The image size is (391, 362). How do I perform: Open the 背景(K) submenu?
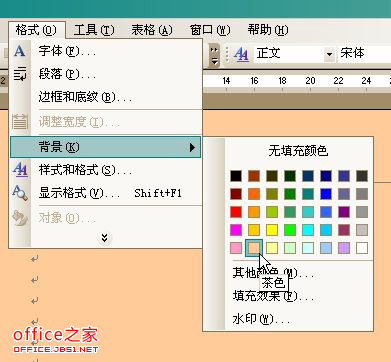106,147
